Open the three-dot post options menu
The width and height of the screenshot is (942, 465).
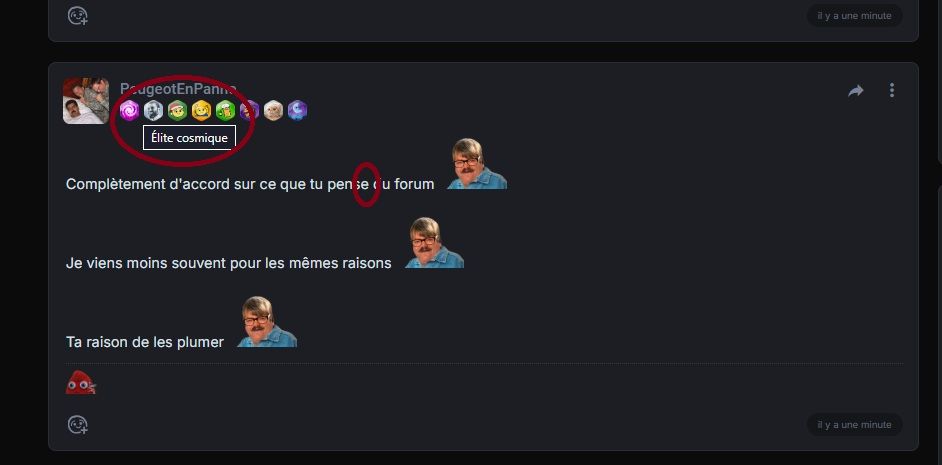click(892, 90)
